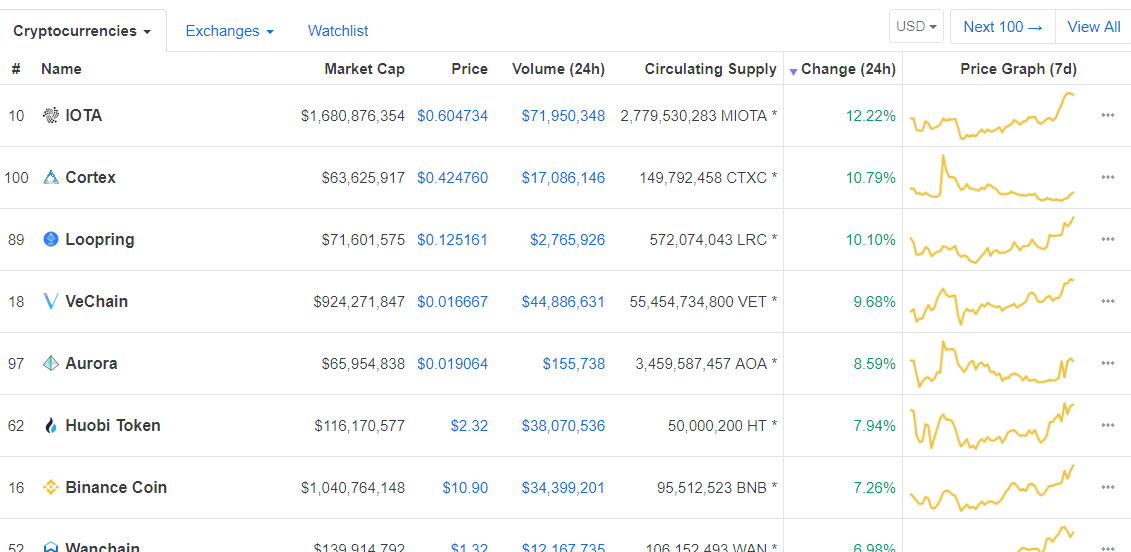Sort table by Volume (24h) column
The image size is (1131, 552).
click(558, 69)
